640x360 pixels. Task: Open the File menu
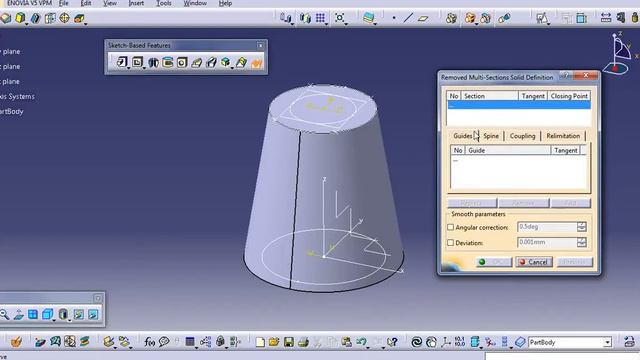point(64,3)
